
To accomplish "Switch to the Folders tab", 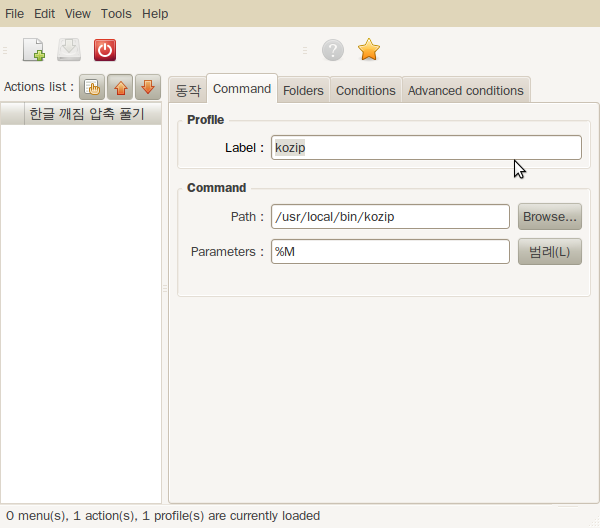I will click(x=303, y=90).
